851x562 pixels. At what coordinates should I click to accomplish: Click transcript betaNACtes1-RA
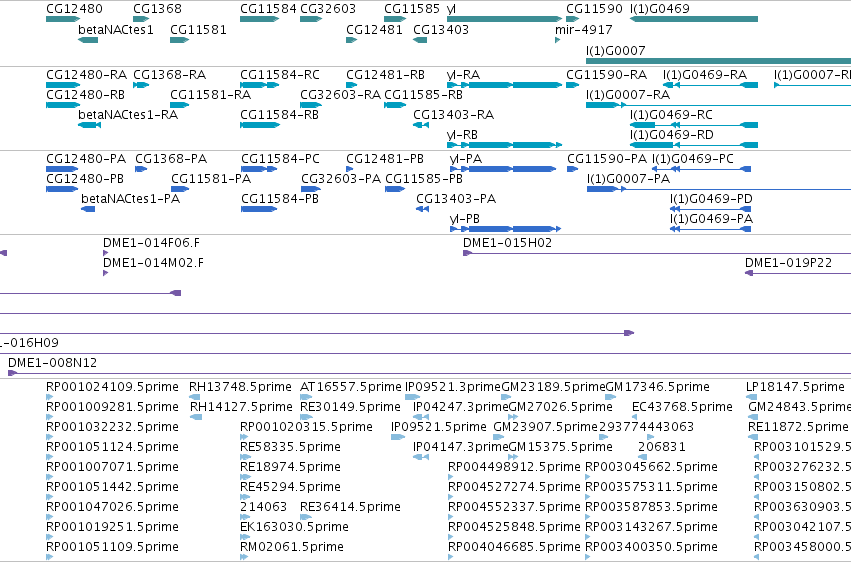90,125
